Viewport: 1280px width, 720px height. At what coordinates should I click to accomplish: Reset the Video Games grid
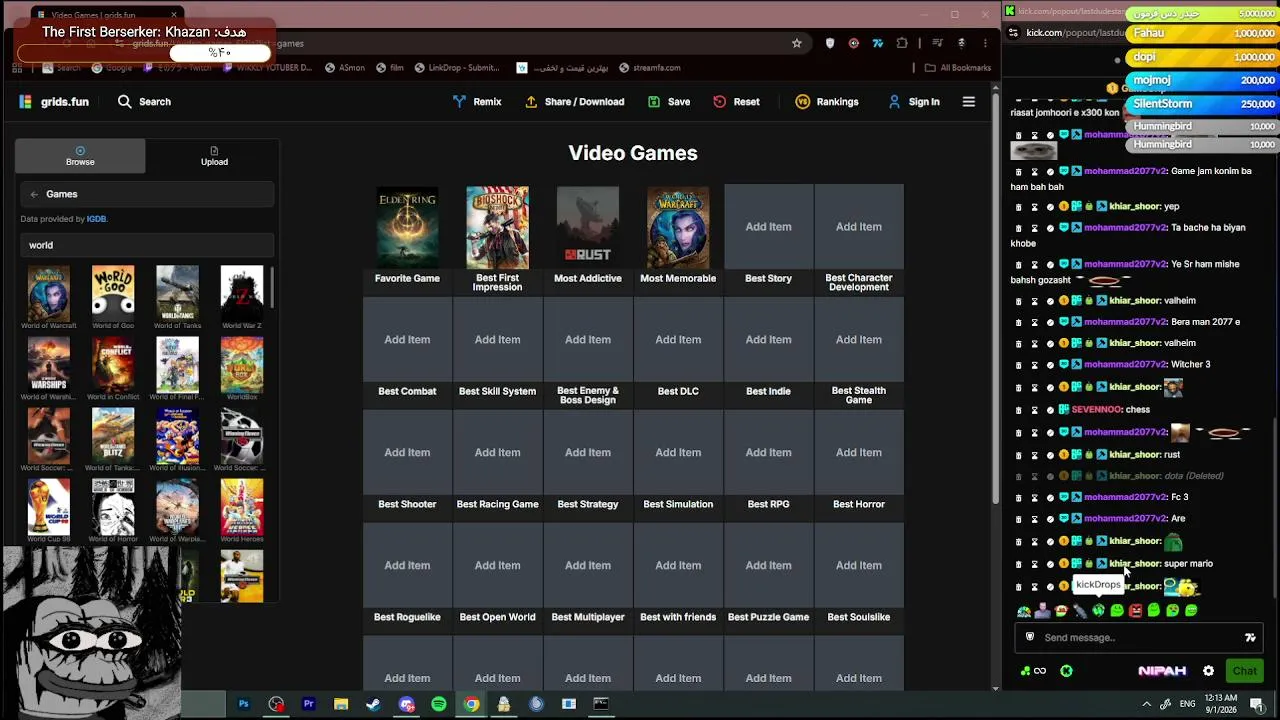(736, 102)
